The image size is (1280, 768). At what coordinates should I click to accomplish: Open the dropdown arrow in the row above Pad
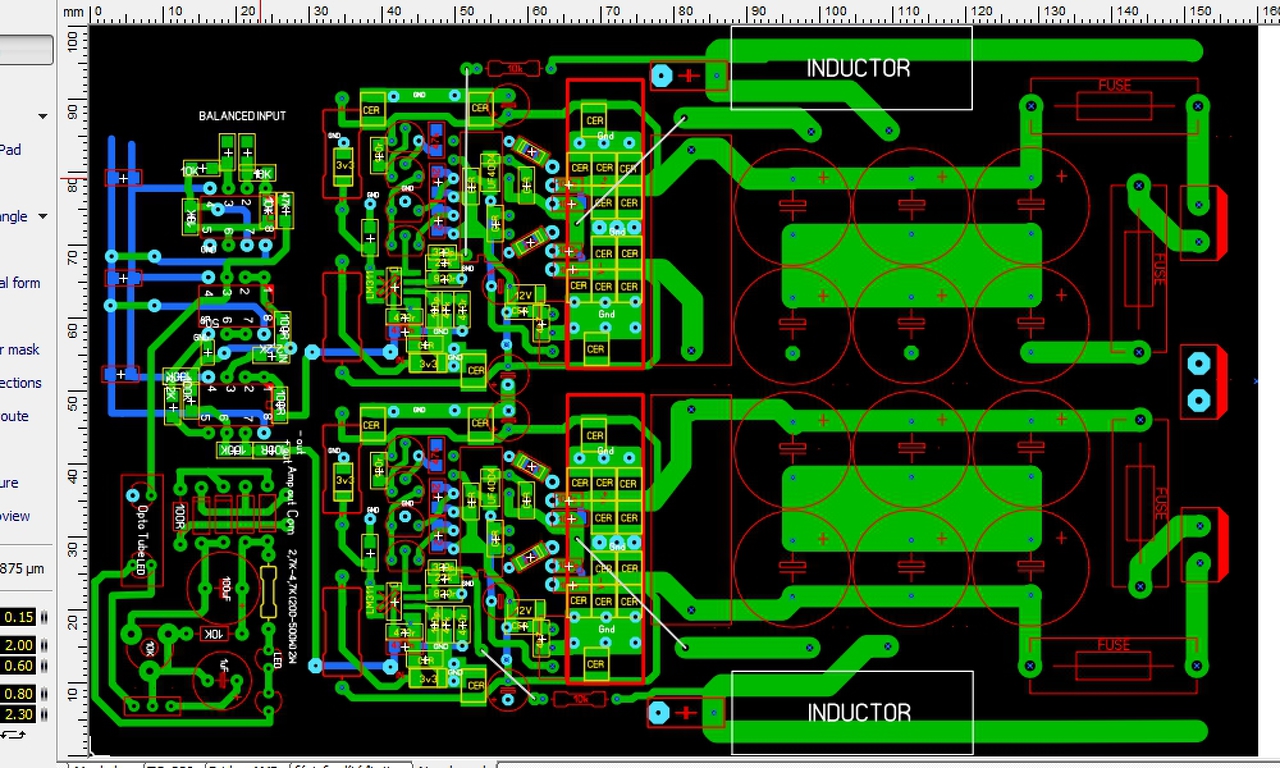click(43, 117)
